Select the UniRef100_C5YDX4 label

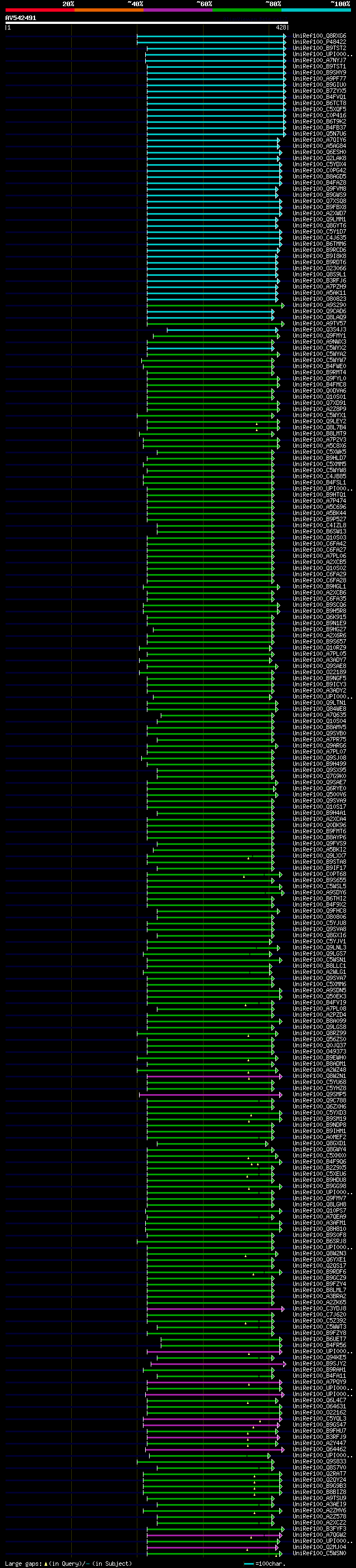(x=319, y=164)
